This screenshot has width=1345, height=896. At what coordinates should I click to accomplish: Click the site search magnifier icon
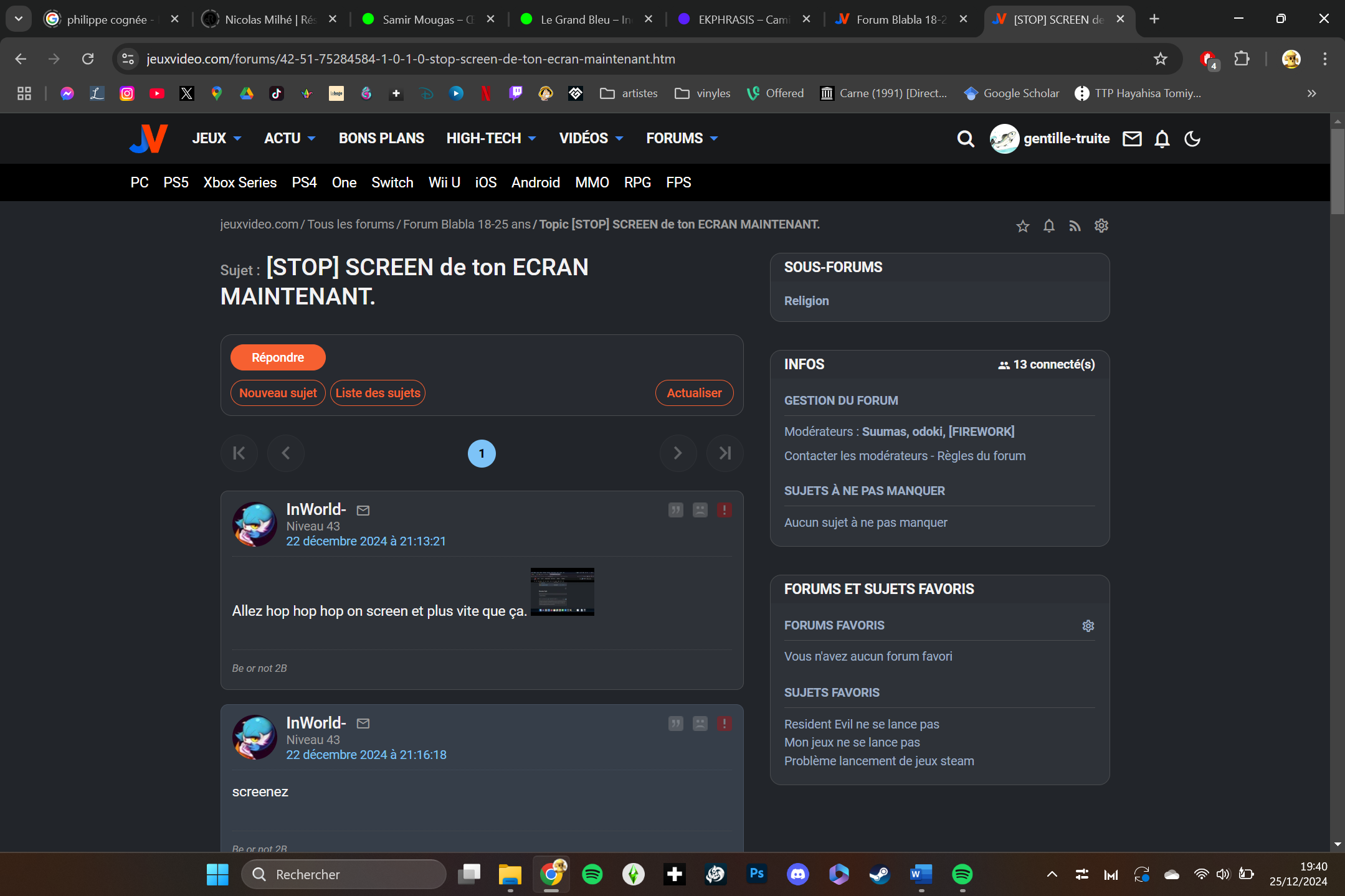[965, 139]
